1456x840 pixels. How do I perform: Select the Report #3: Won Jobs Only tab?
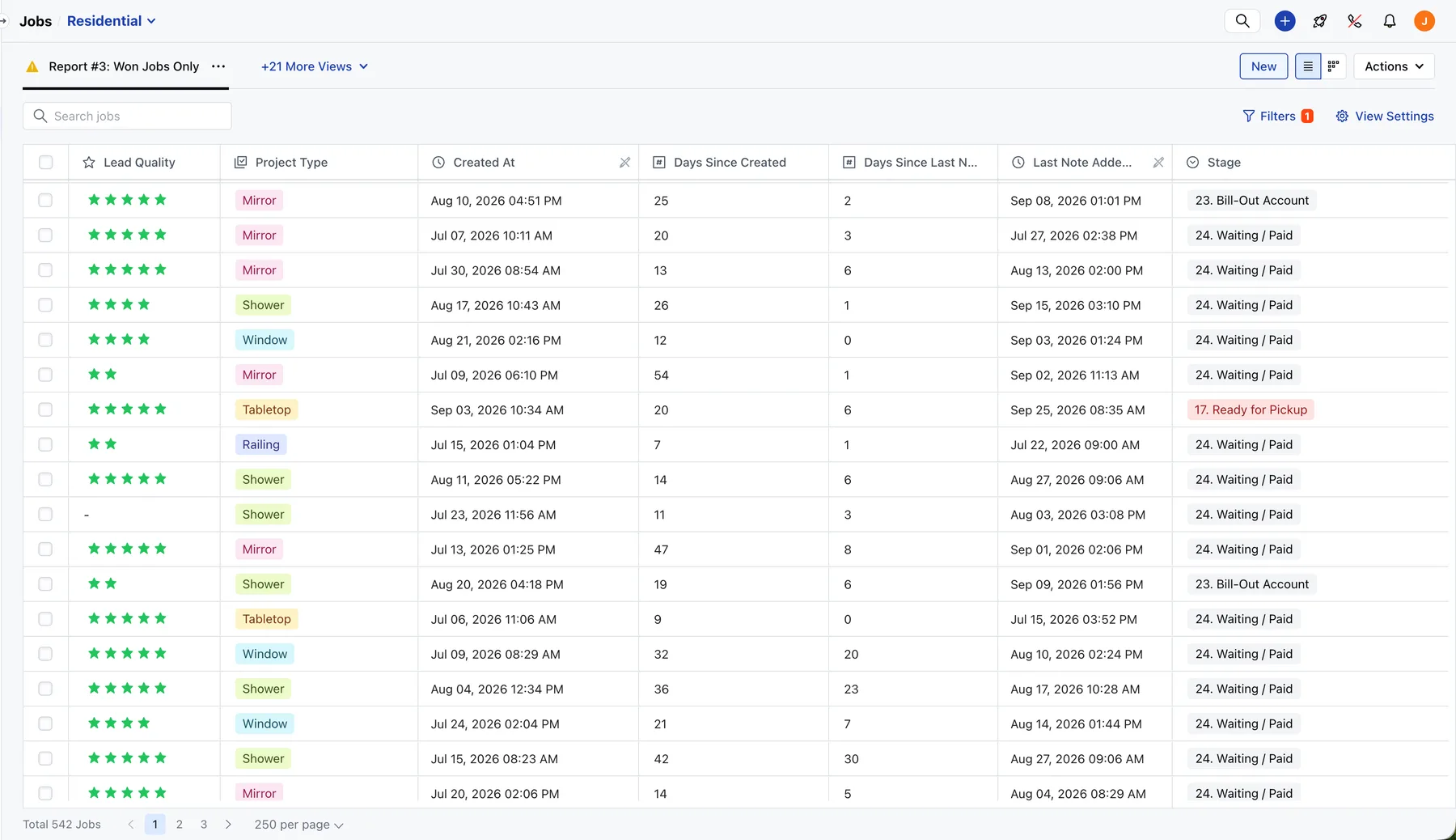tap(124, 66)
